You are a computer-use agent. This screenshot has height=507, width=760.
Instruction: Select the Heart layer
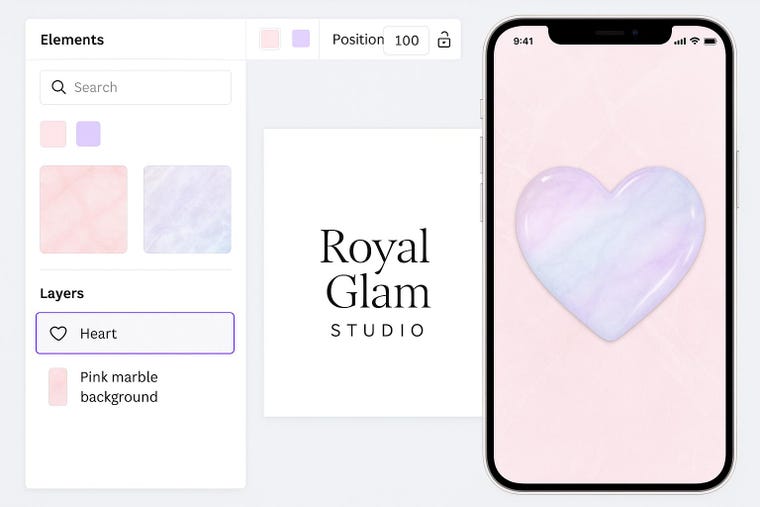click(135, 333)
